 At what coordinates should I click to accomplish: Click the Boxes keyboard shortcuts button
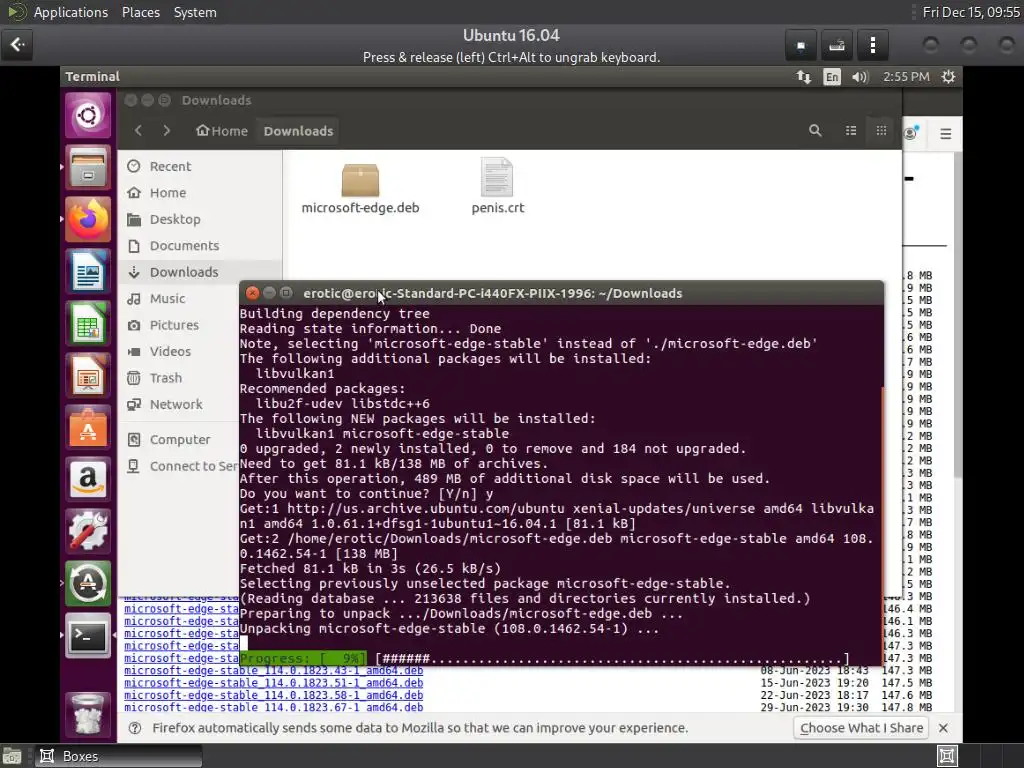(837, 45)
